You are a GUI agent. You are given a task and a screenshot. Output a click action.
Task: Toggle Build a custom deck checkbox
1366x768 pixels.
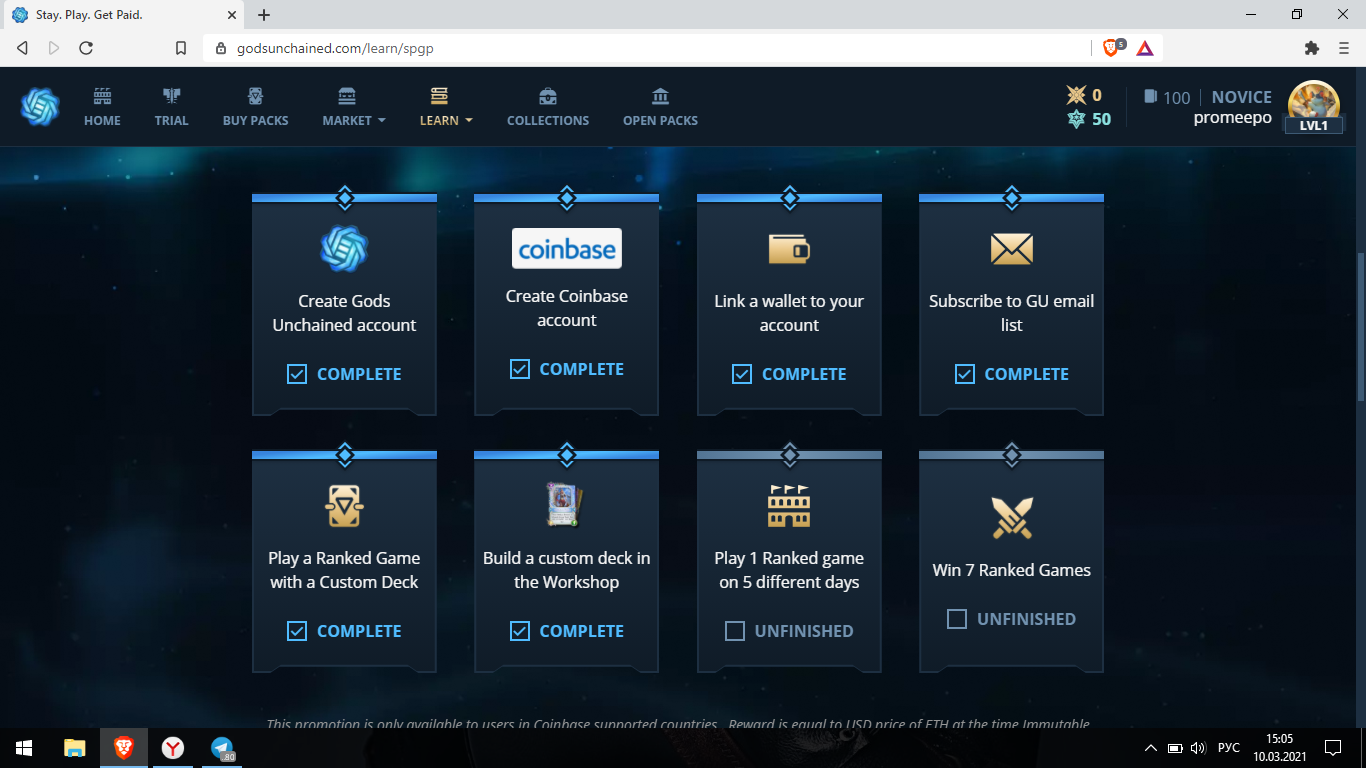click(x=520, y=631)
